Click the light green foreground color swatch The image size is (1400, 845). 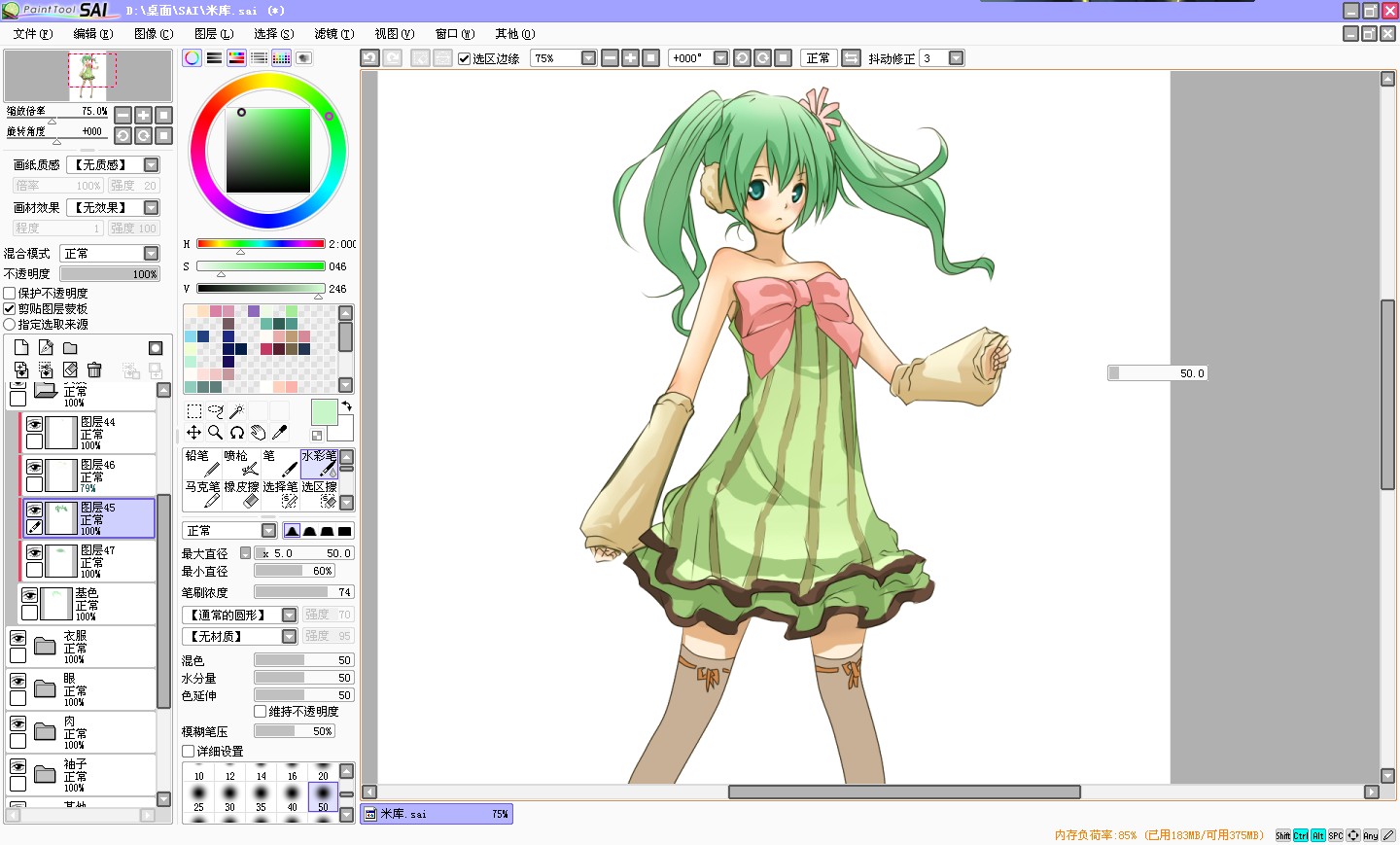pos(324,411)
